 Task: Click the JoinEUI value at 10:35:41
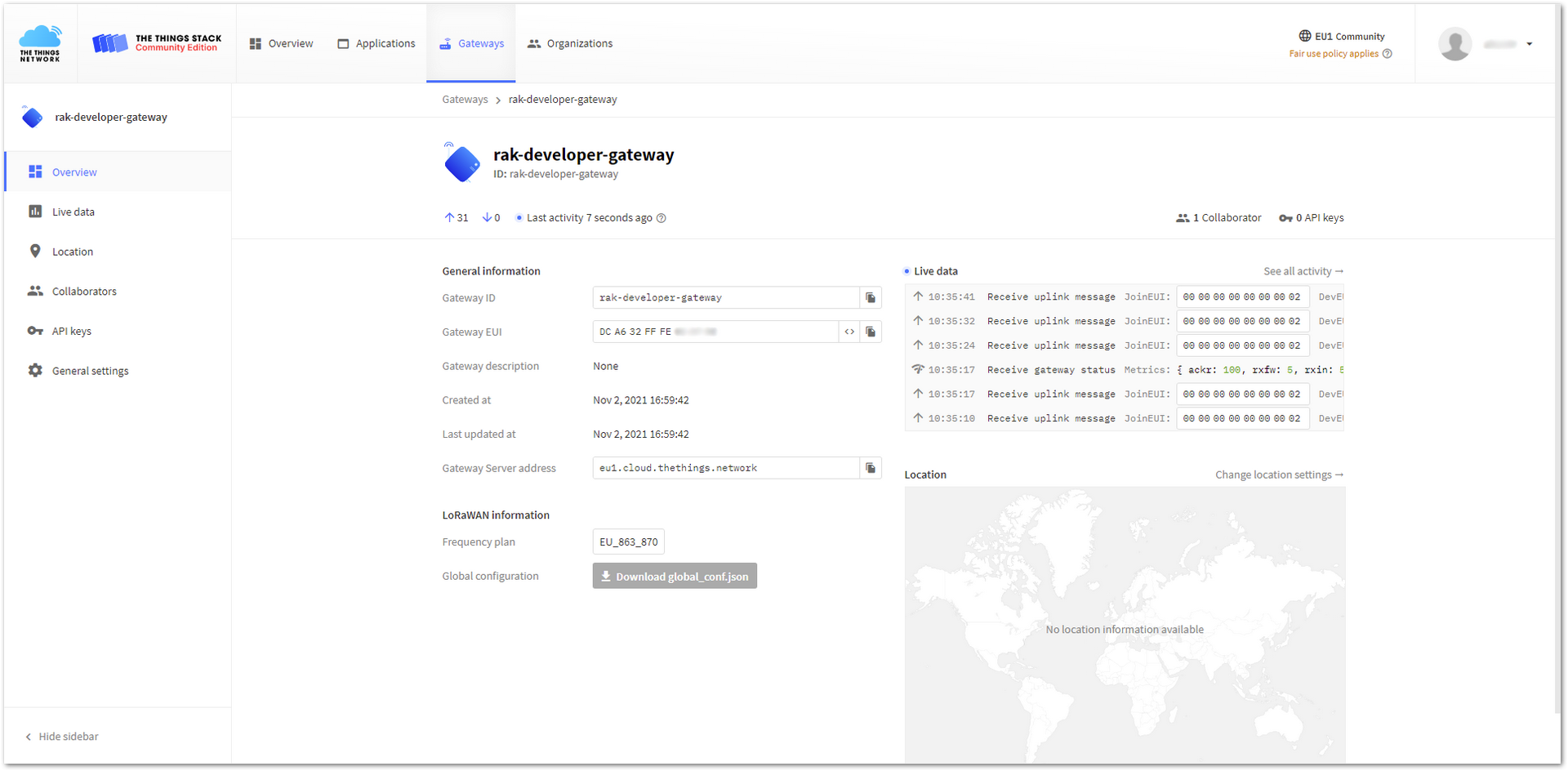pyautogui.click(x=1243, y=297)
